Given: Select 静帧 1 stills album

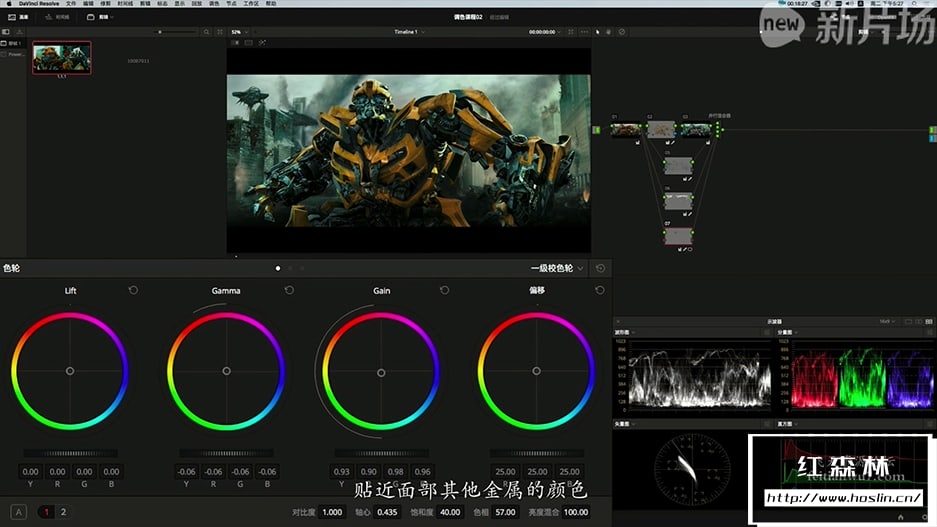Looking at the screenshot, I should click(x=13, y=44).
